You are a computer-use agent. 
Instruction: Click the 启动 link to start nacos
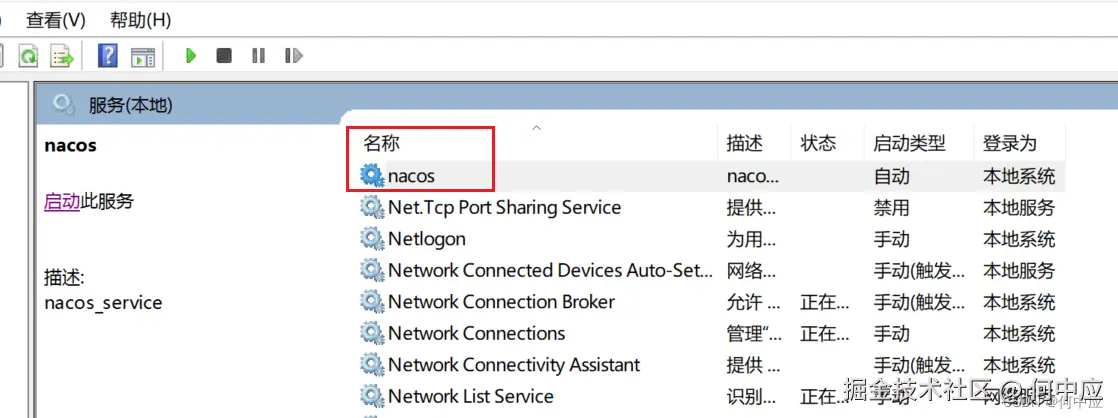61,202
